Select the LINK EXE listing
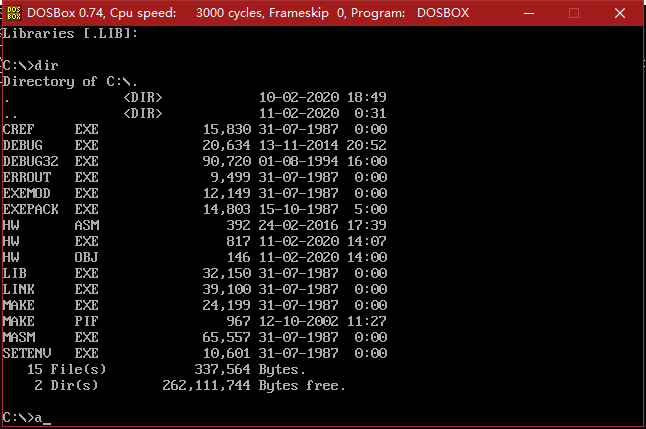This screenshot has height=429, width=646. coord(50,289)
